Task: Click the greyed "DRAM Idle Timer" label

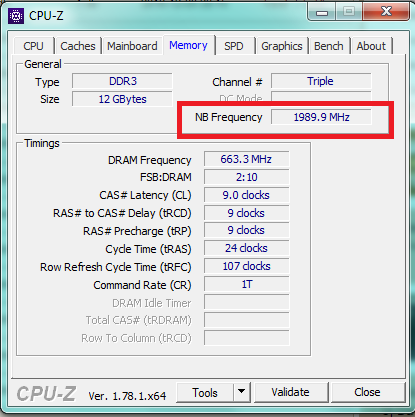Action: 152,303
